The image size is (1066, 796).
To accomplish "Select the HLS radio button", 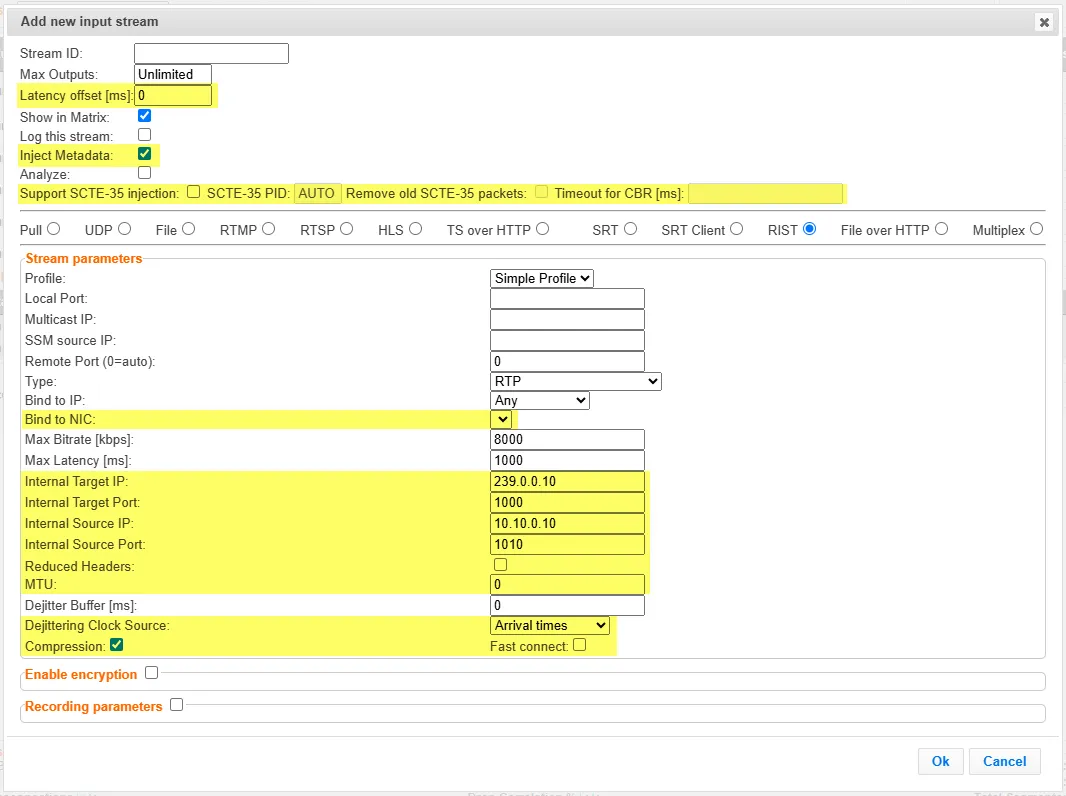I will [x=415, y=229].
